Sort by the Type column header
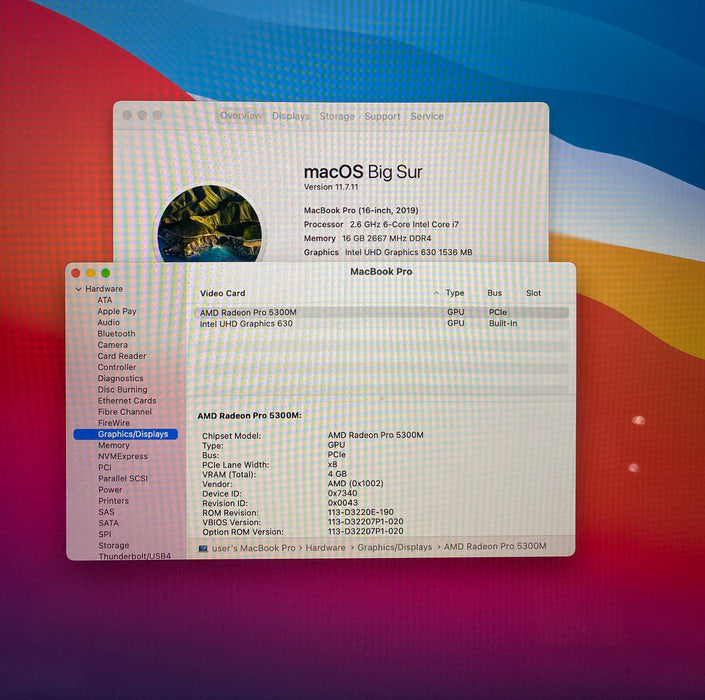705x700 pixels. pos(455,293)
